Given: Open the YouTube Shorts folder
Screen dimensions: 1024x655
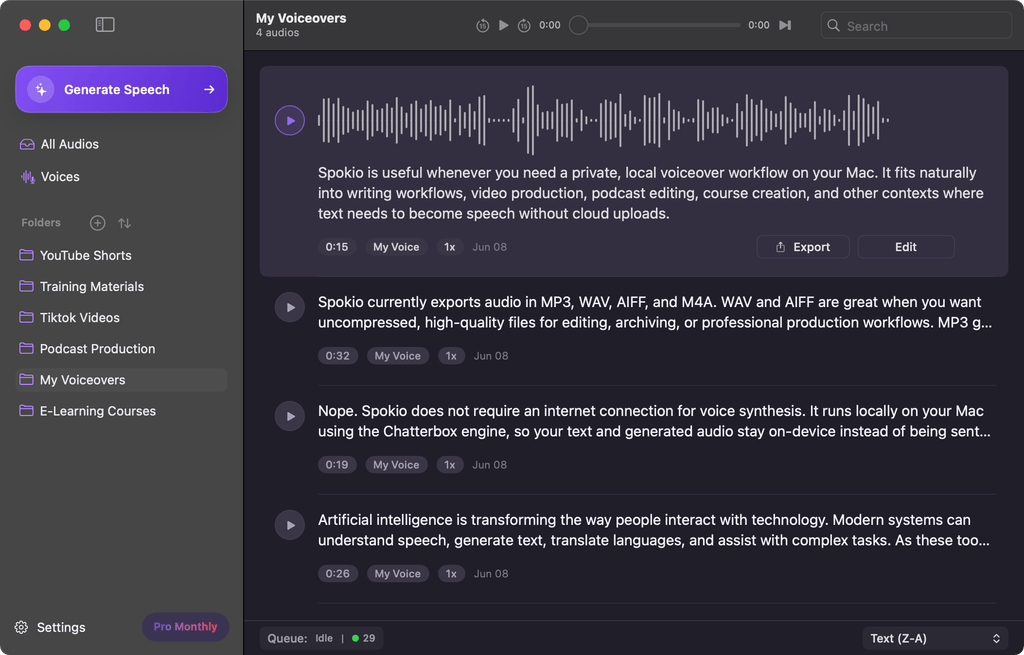Looking at the screenshot, I should tap(121, 255).
